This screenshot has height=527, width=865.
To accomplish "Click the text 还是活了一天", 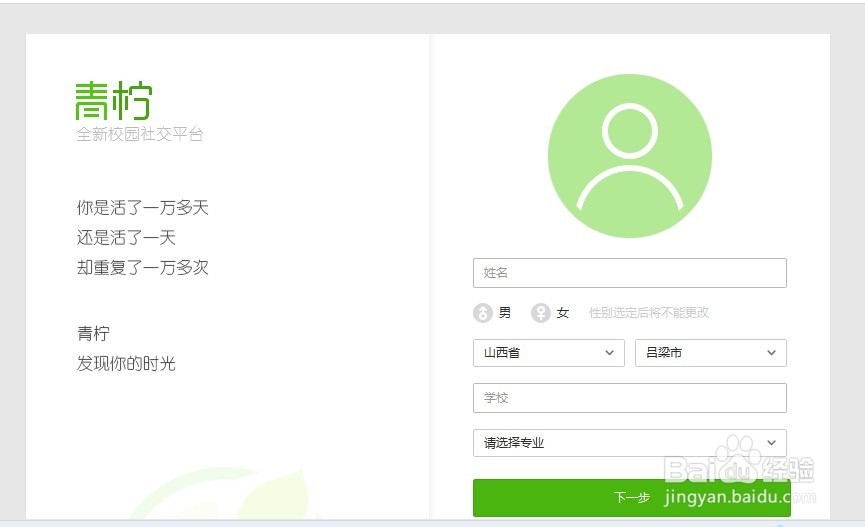I will pyautogui.click(x=126, y=237).
